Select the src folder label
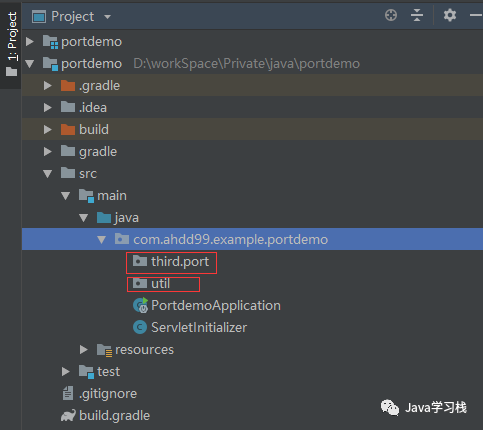This screenshot has height=430, width=483. [88, 174]
